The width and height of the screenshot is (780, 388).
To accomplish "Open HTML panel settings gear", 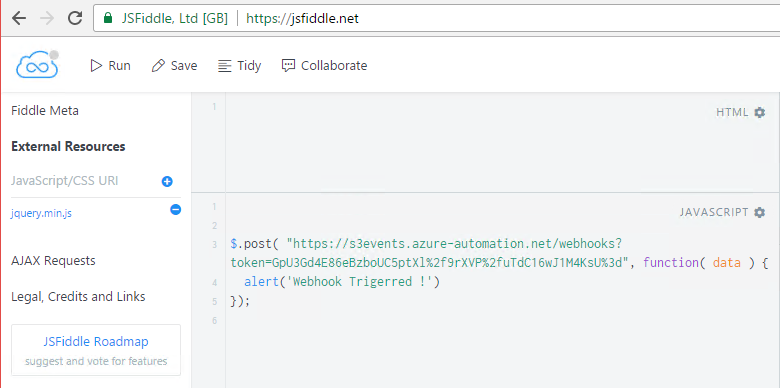I will click(759, 112).
